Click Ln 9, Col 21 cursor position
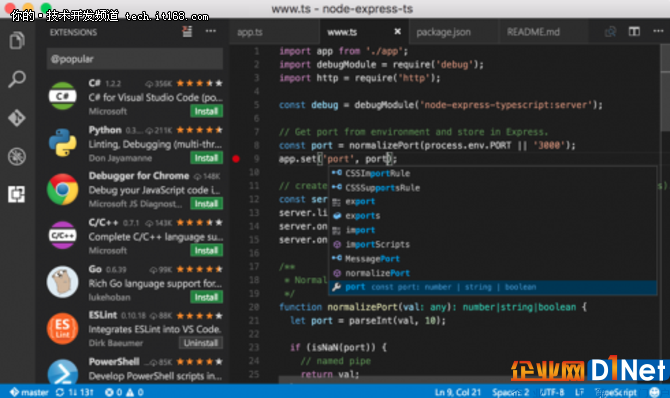Image resolution: width=670 pixels, height=398 pixels. (x=458, y=392)
